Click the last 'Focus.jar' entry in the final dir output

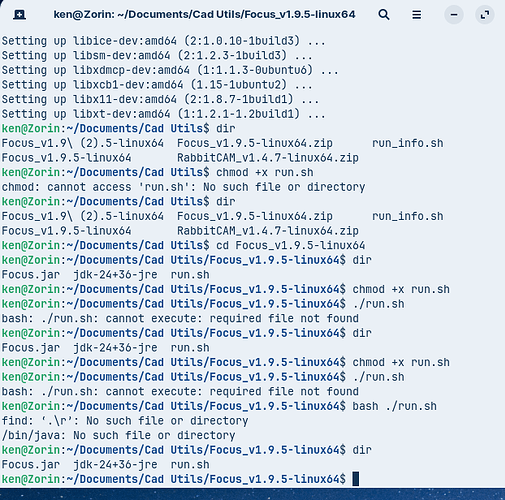coord(31,465)
